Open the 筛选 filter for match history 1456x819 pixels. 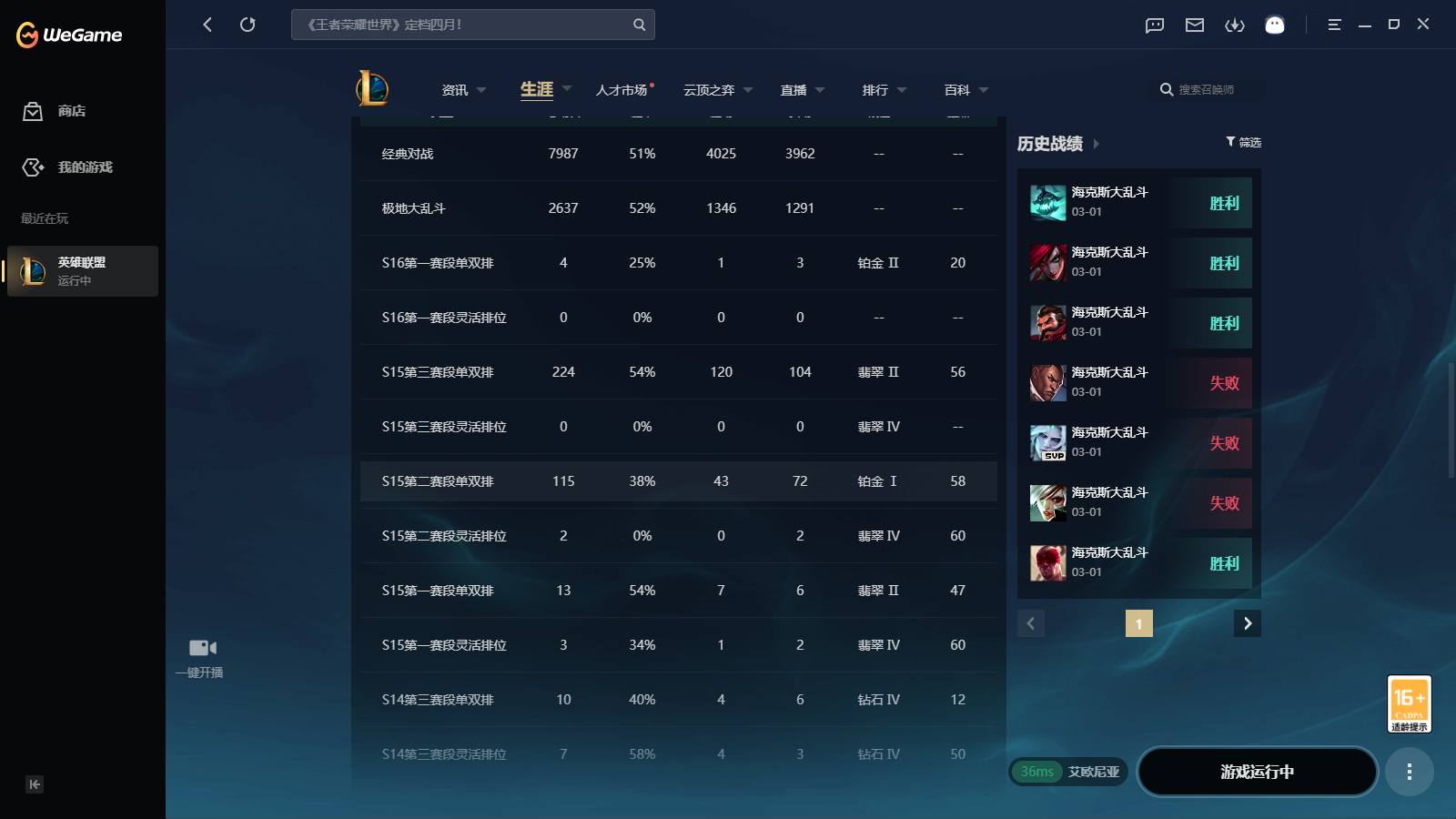click(1243, 142)
